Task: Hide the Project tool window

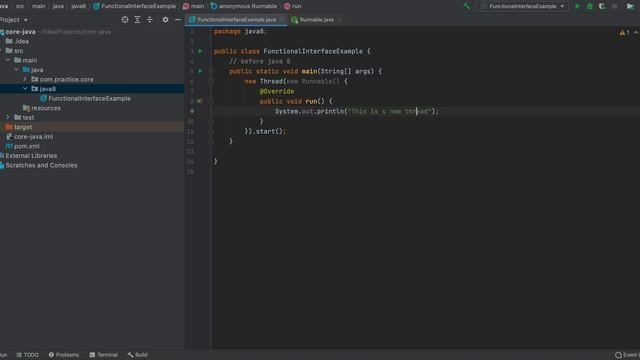Action: pos(178,20)
